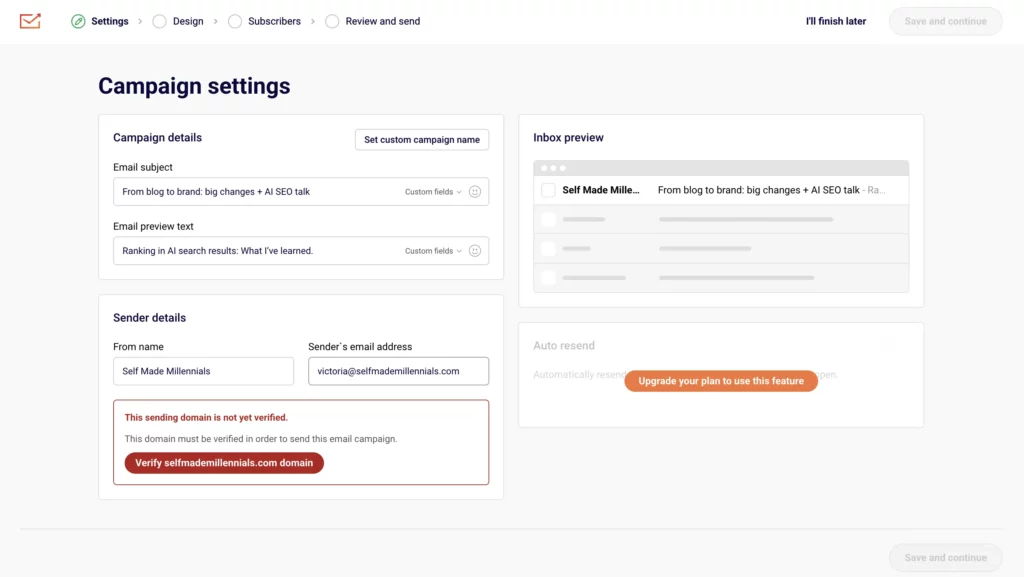
Task: Tick the checkbox beside Self Made Millennials preview
Action: point(548,190)
